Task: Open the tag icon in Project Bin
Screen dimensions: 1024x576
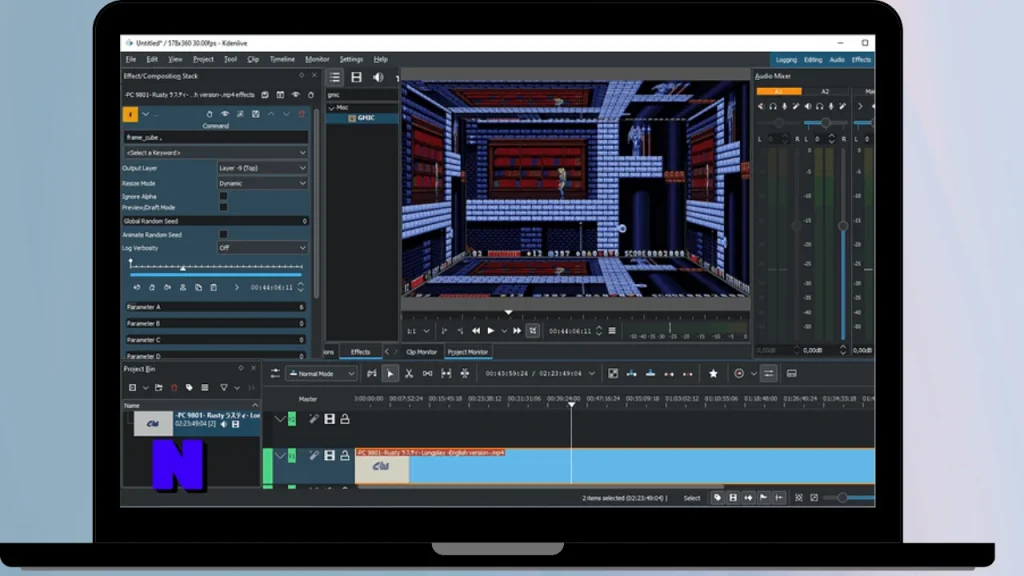Action: pos(189,388)
